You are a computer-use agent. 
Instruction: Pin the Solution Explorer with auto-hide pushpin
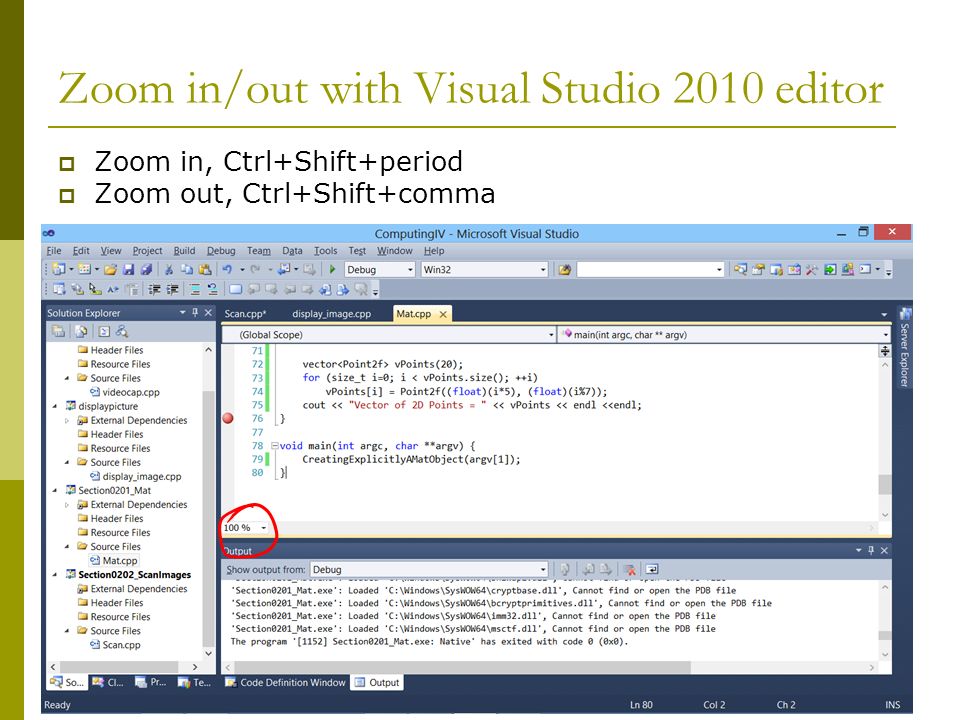tap(195, 312)
